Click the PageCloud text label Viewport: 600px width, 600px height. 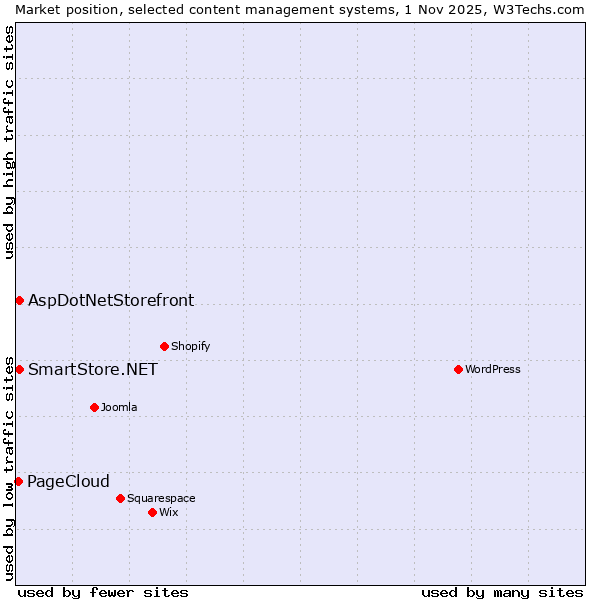[68, 482]
